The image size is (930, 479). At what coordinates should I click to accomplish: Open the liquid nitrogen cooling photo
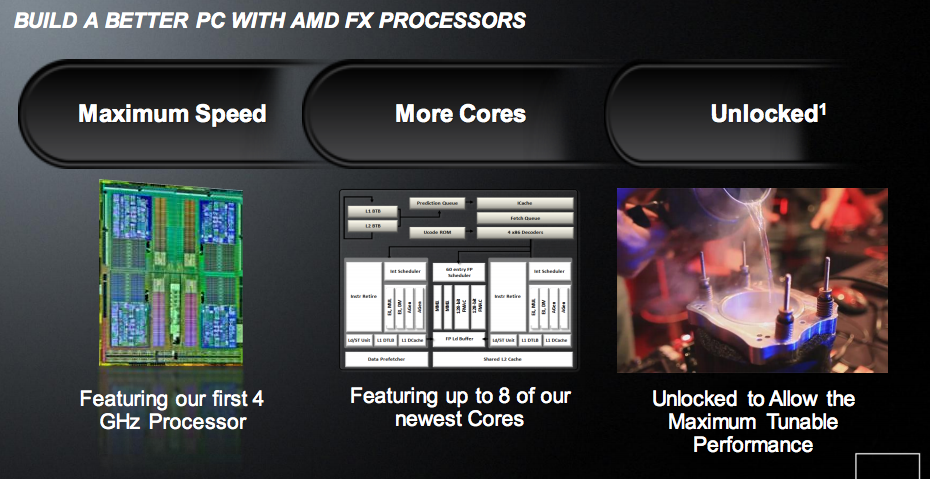click(752, 280)
